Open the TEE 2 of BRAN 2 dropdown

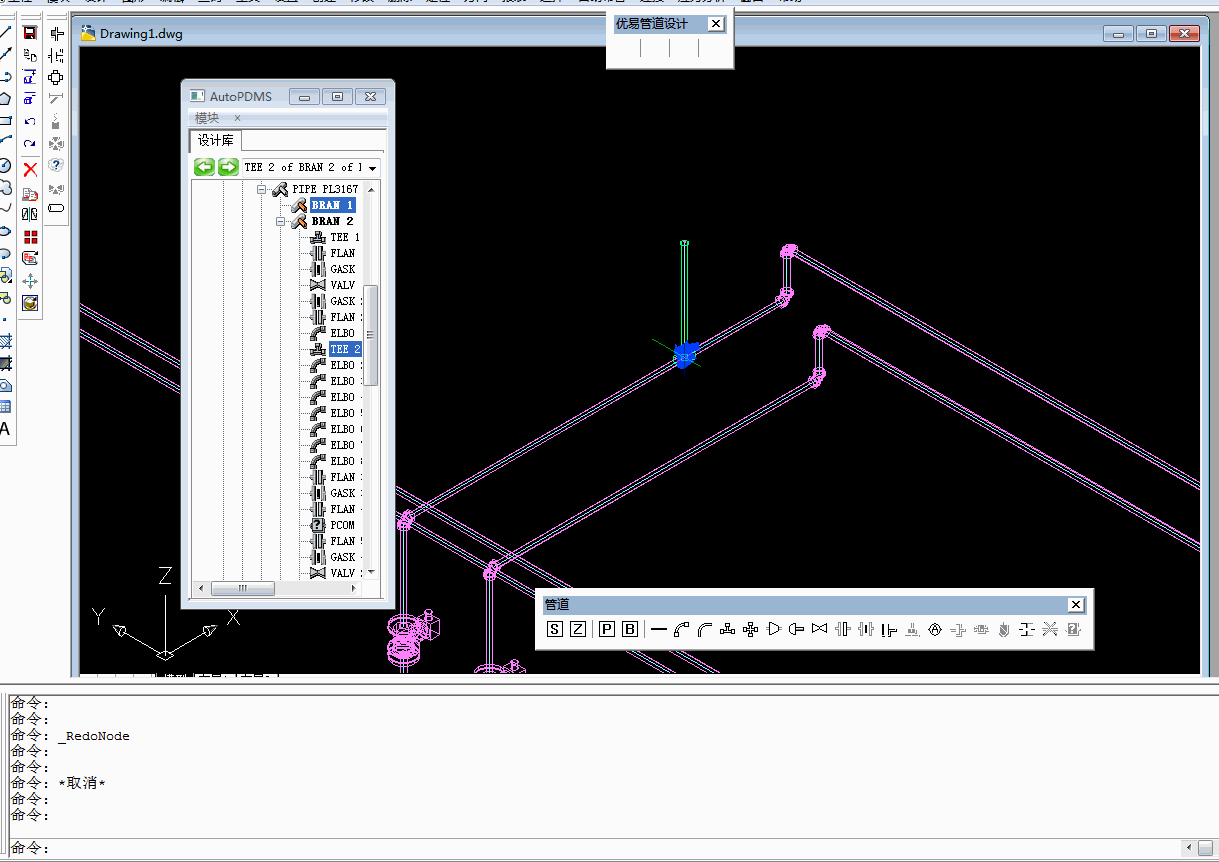tap(373, 168)
